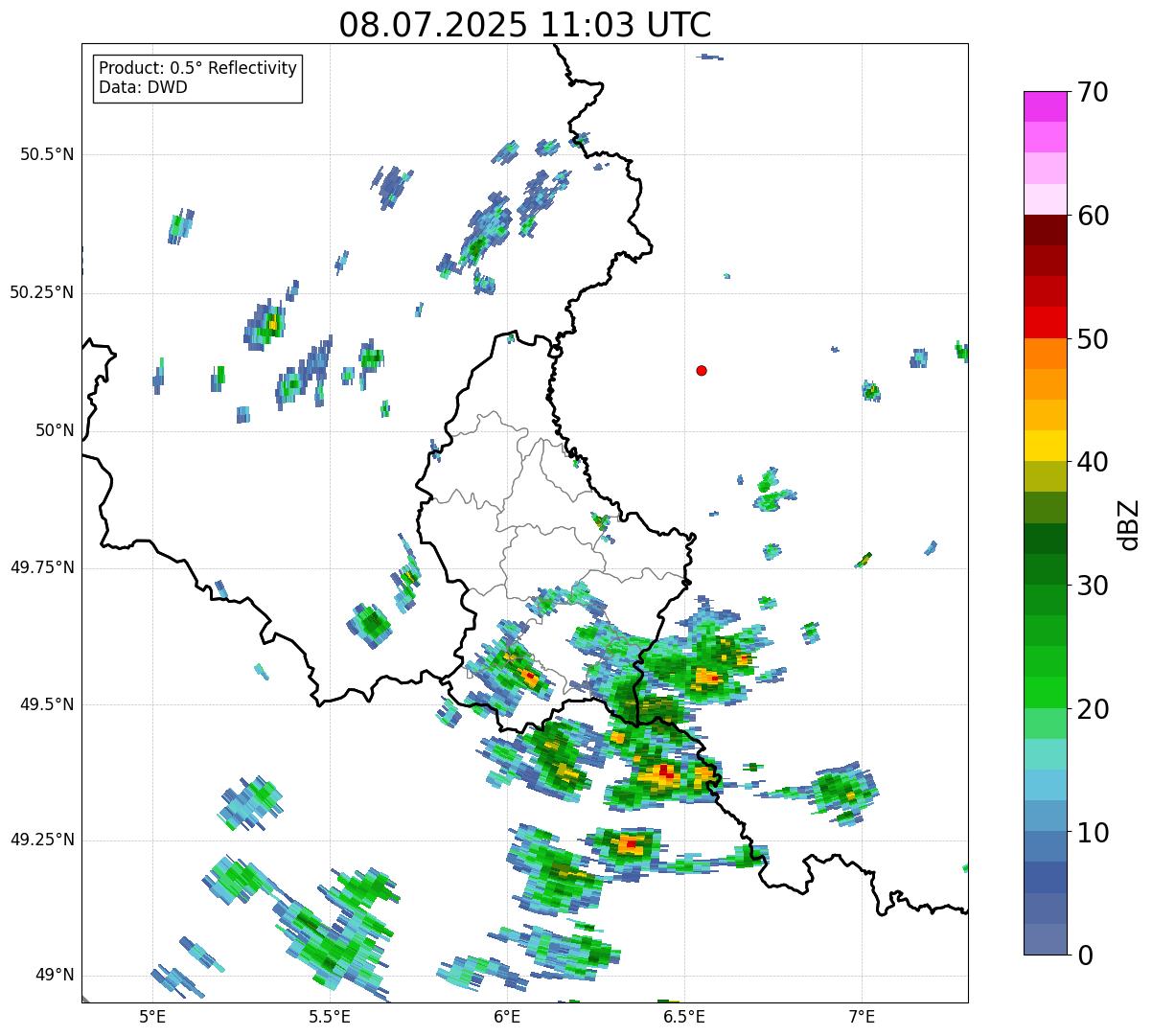The image size is (1152, 1036).
Task: Click the 50.25°N latitude label
Action: 41,292
